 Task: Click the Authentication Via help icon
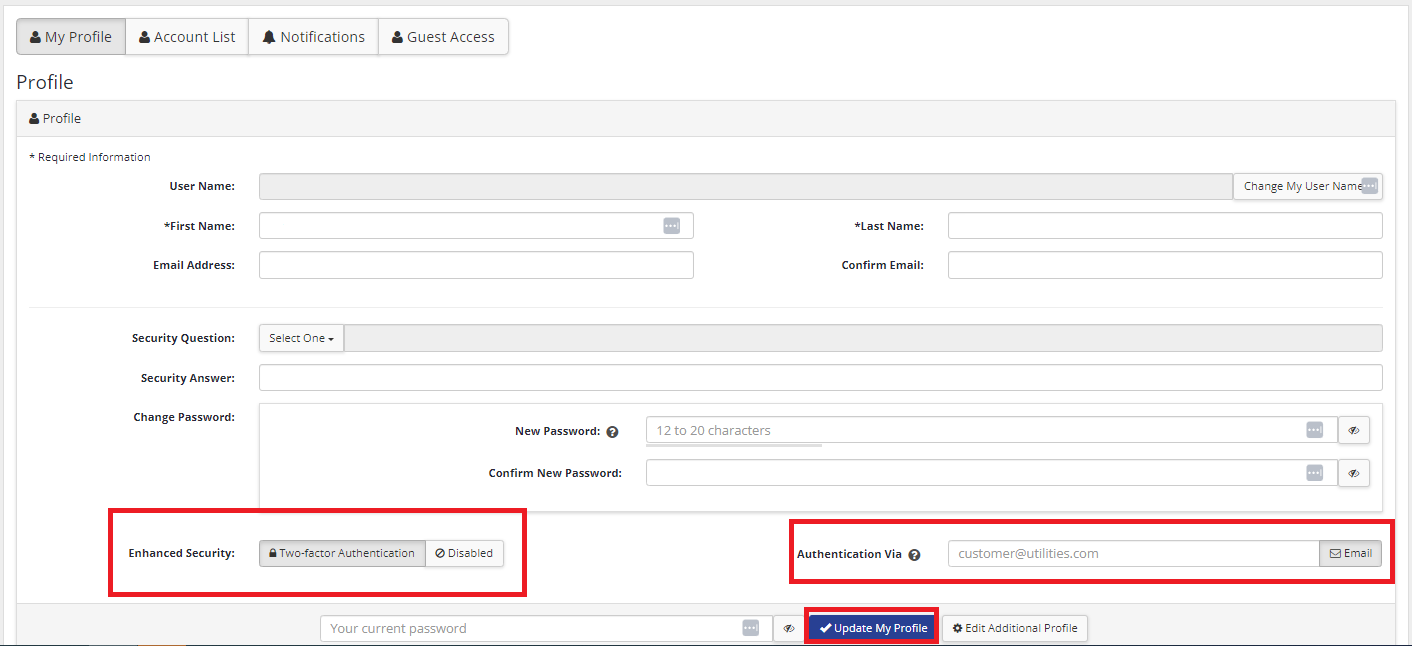(x=914, y=554)
